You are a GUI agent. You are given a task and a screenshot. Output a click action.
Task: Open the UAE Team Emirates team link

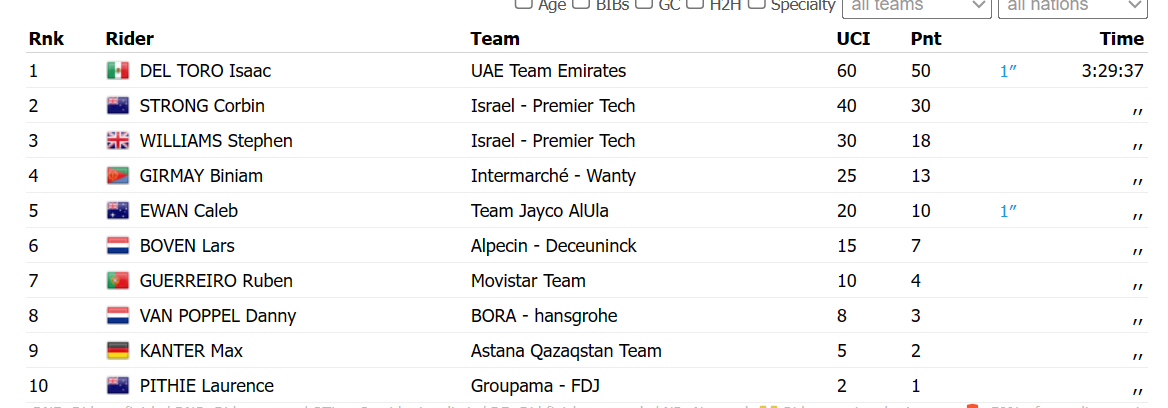[548, 71]
